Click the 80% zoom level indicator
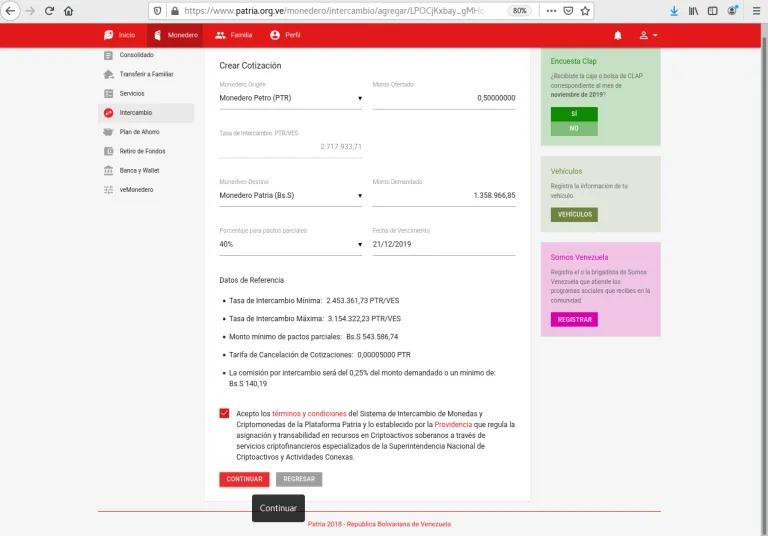Image resolution: width=768 pixels, height=536 pixels. pos(520,11)
